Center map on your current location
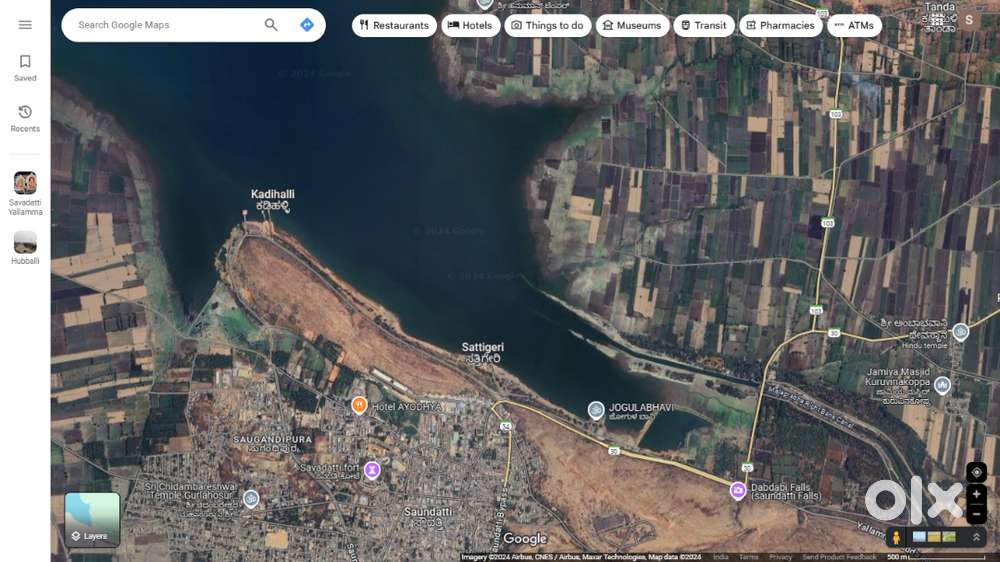Viewport: 1000px width, 562px height. click(x=976, y=472)
